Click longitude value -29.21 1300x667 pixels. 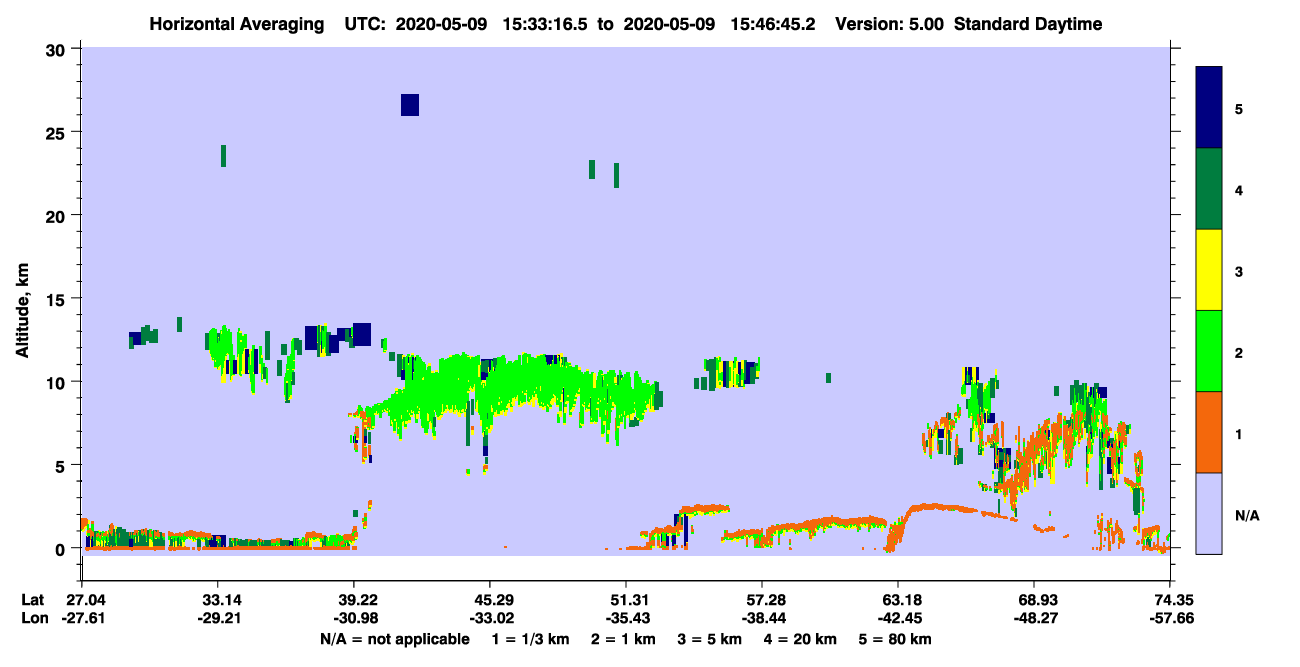pos(219,619)
